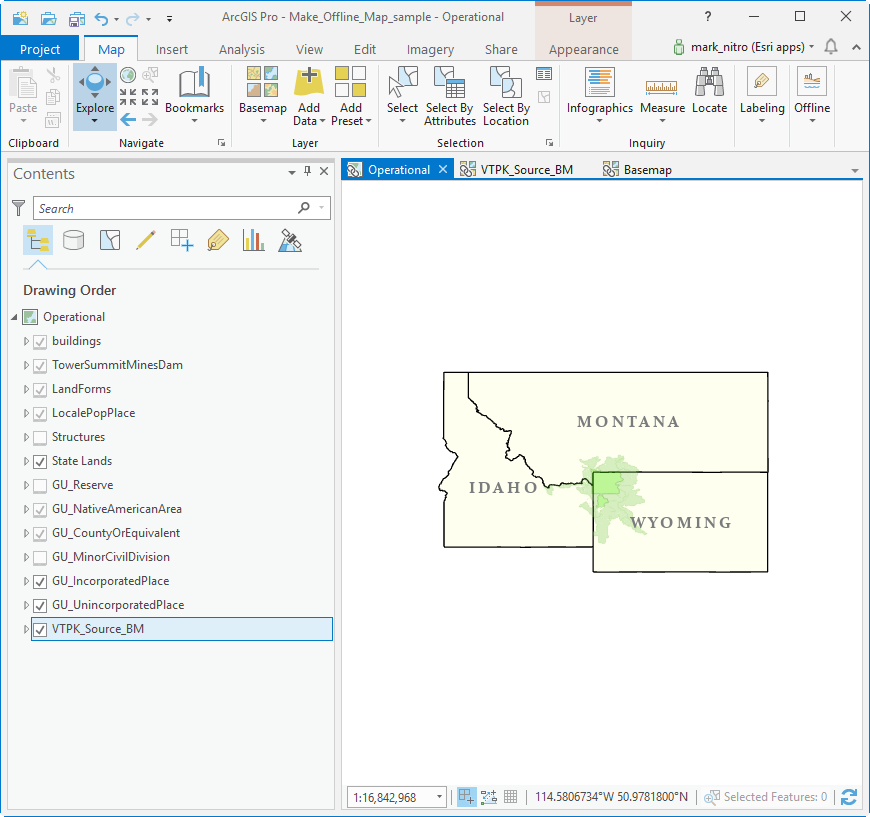Switch to List By Selection
Image resolution: width=870 pixels, height=817 pixels.
tap(110, 240)
